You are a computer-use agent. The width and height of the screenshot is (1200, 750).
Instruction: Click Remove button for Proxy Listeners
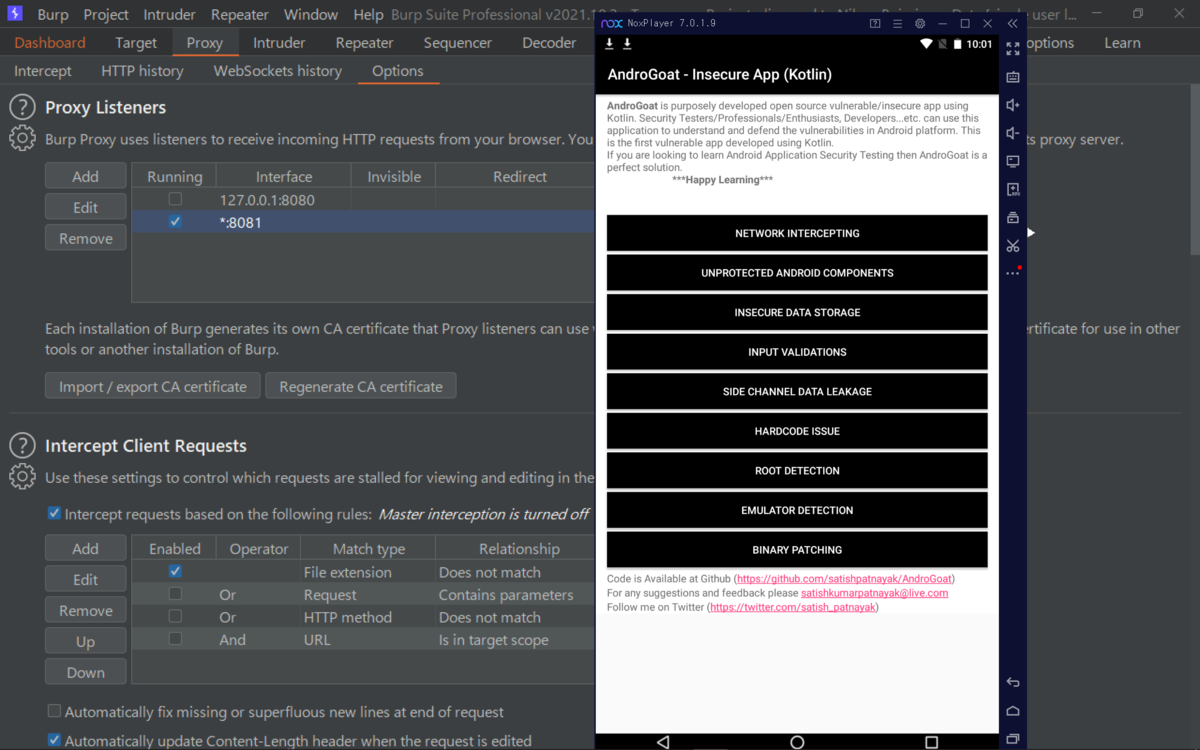86,238
